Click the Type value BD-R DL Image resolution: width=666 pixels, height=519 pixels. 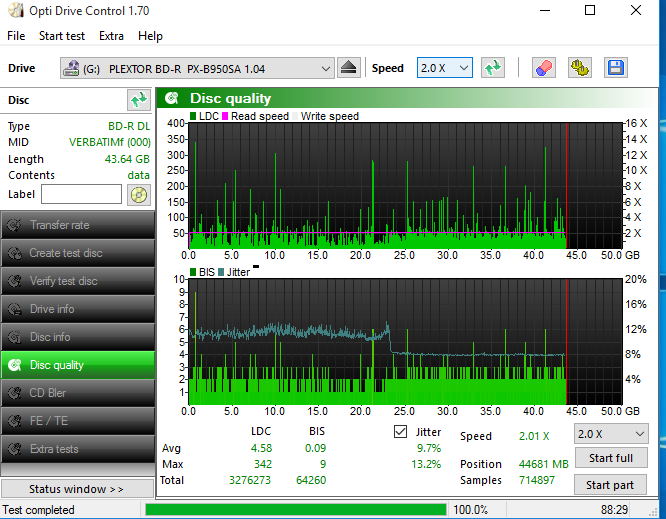click(129, 126)
